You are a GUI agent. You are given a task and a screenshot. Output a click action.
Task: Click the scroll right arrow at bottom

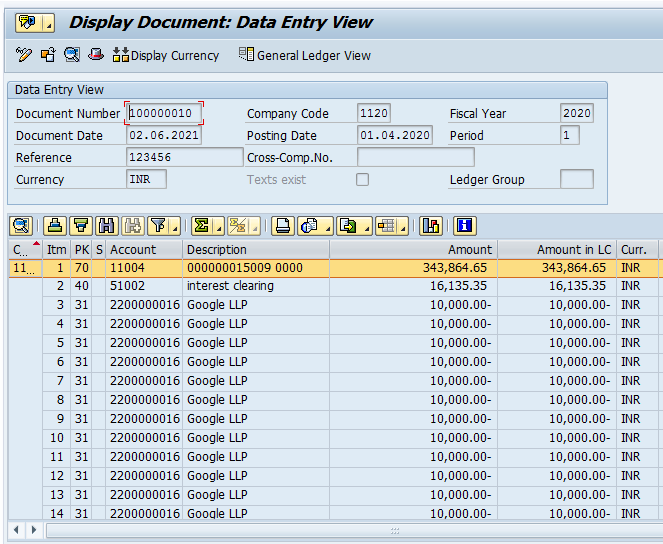coord(34,530)
